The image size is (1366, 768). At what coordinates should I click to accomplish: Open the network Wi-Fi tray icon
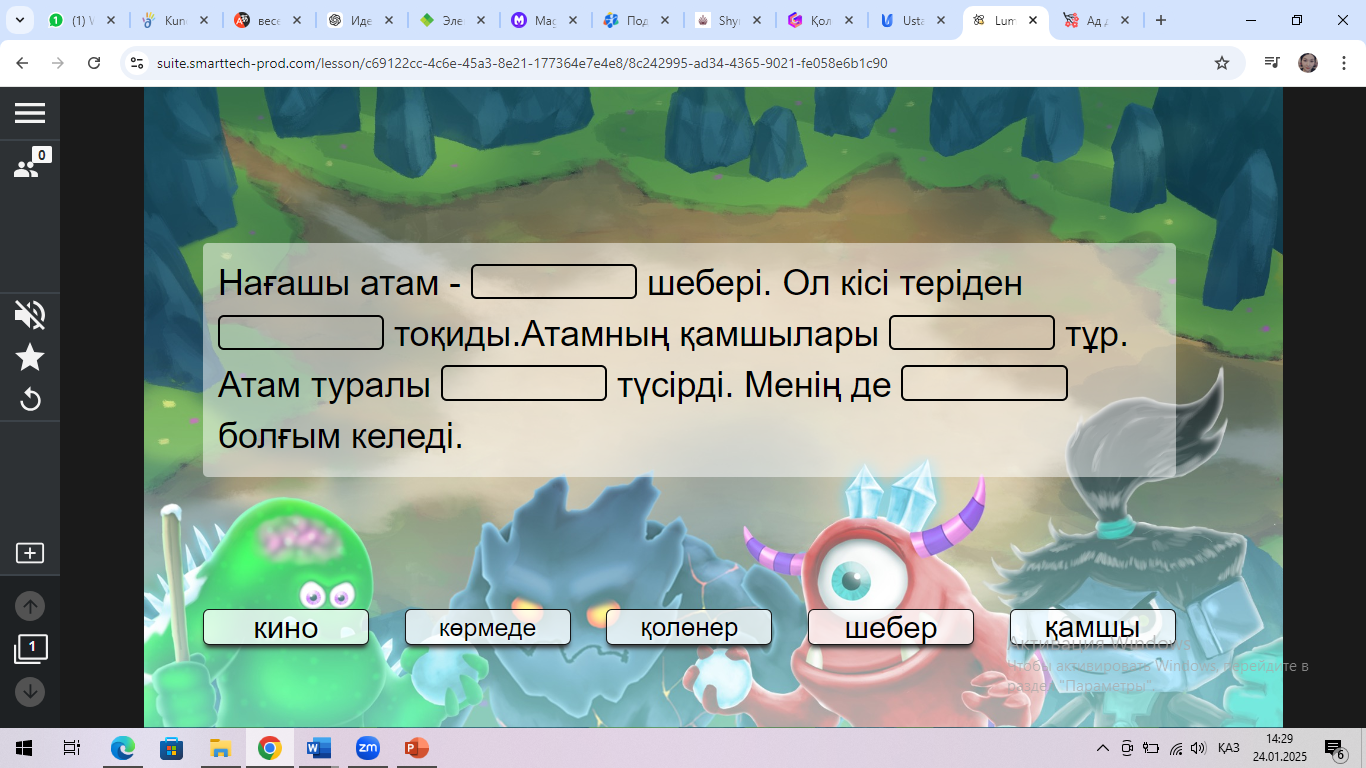click(1175, 748)
